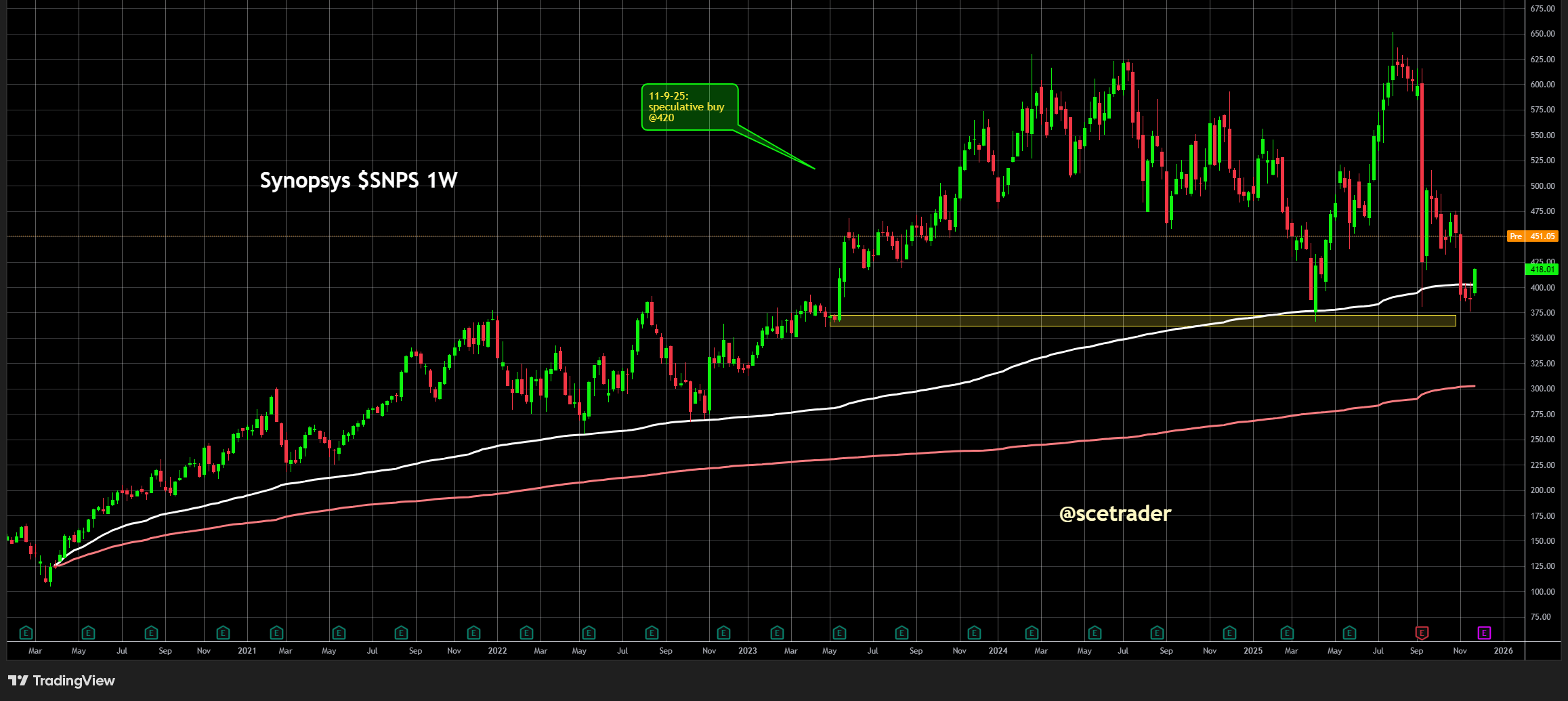Select the green 'speculative buy @420' callout
Viewport: 1568px width, 701px height.
(x=689, y=107)
